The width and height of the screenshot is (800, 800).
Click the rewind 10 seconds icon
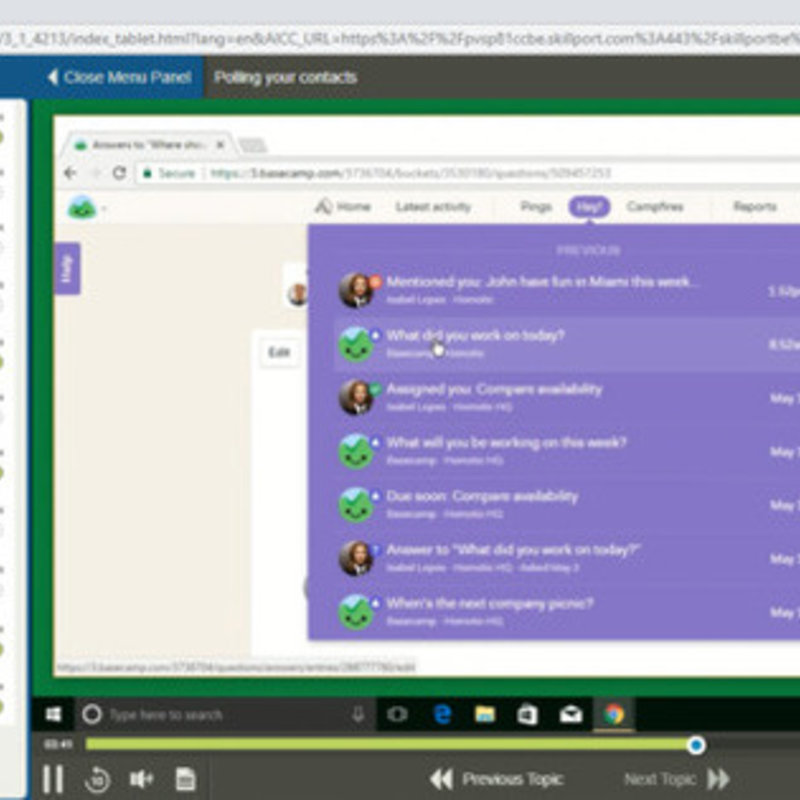point(98,779)
